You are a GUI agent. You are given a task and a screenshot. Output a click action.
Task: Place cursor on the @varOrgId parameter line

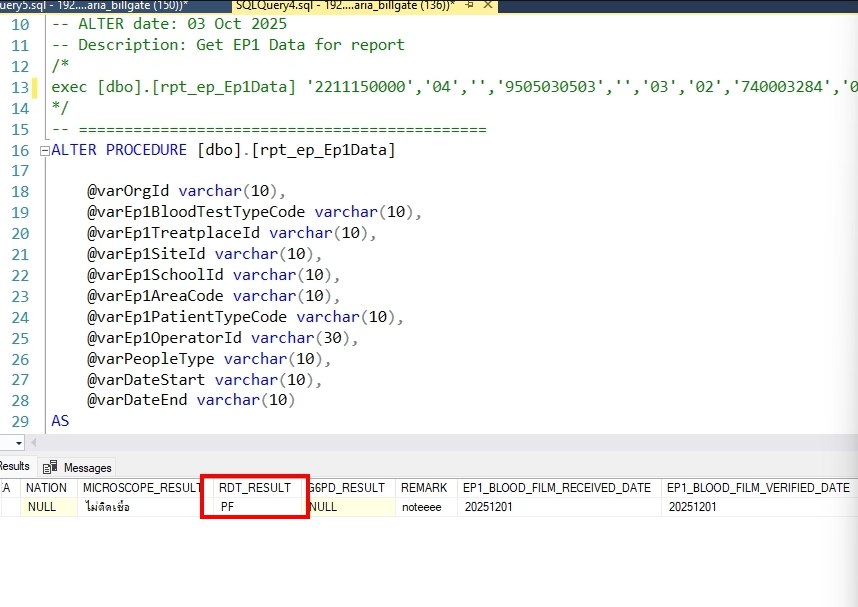click(x=186, y=192)
